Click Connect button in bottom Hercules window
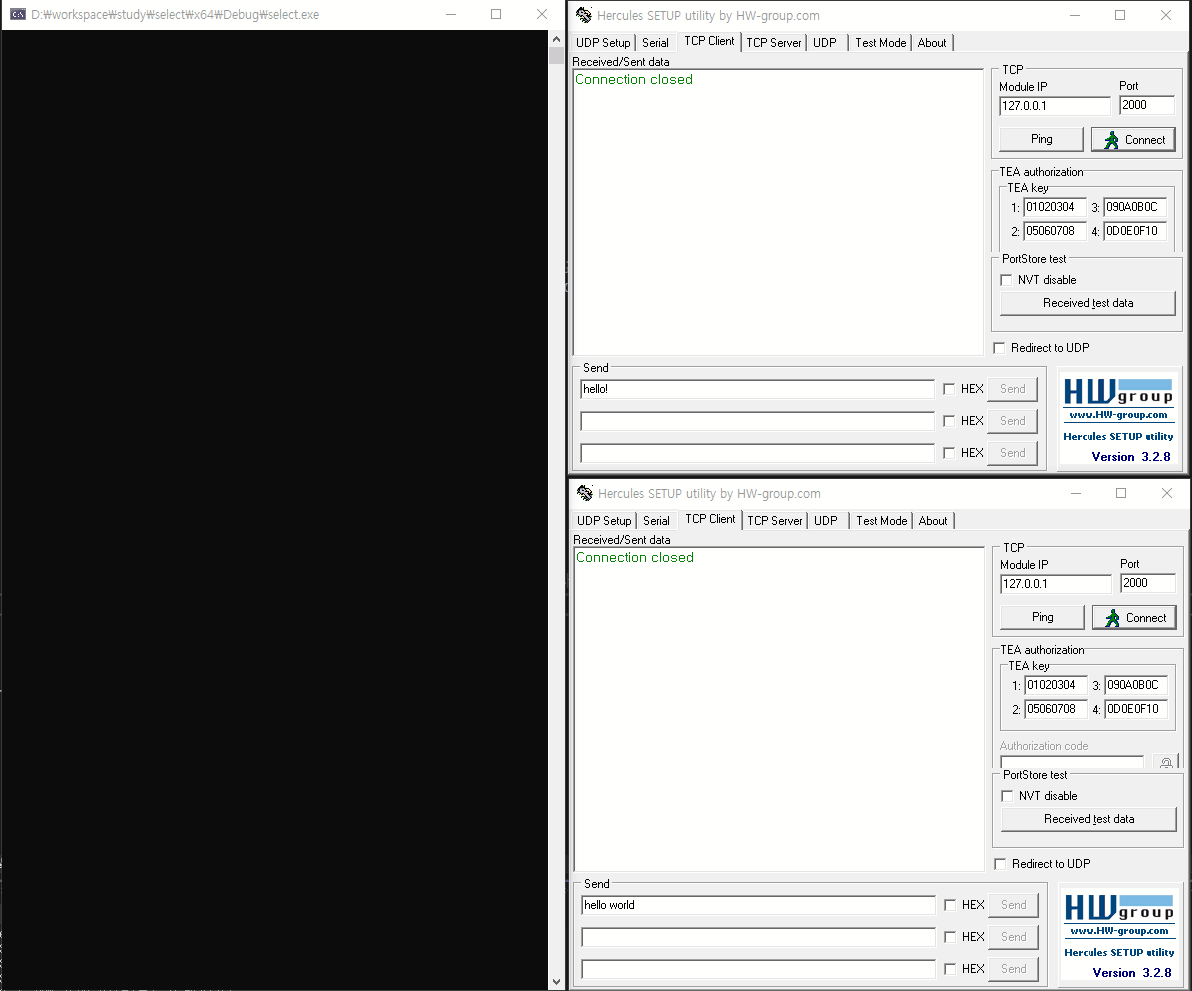 click(1134, 618)
